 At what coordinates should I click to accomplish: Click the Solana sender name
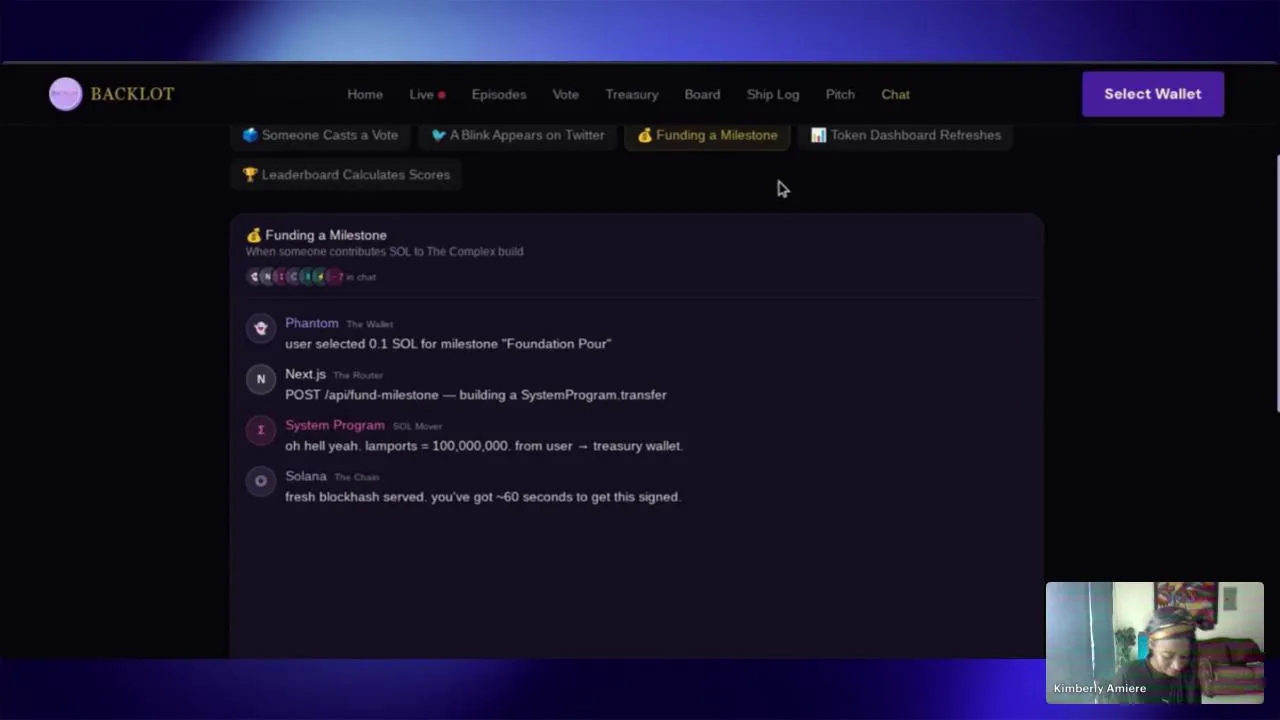point(305,476)
